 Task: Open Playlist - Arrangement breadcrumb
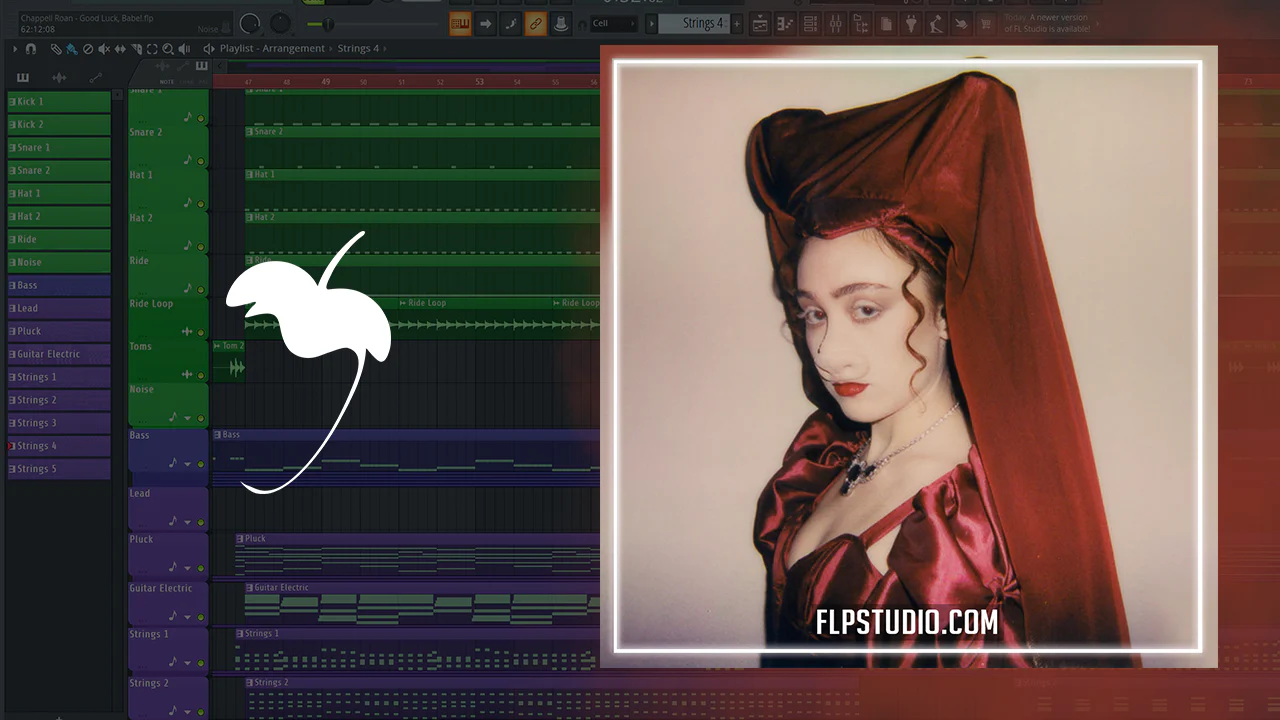pyautogui.click(x=272, y=48)
